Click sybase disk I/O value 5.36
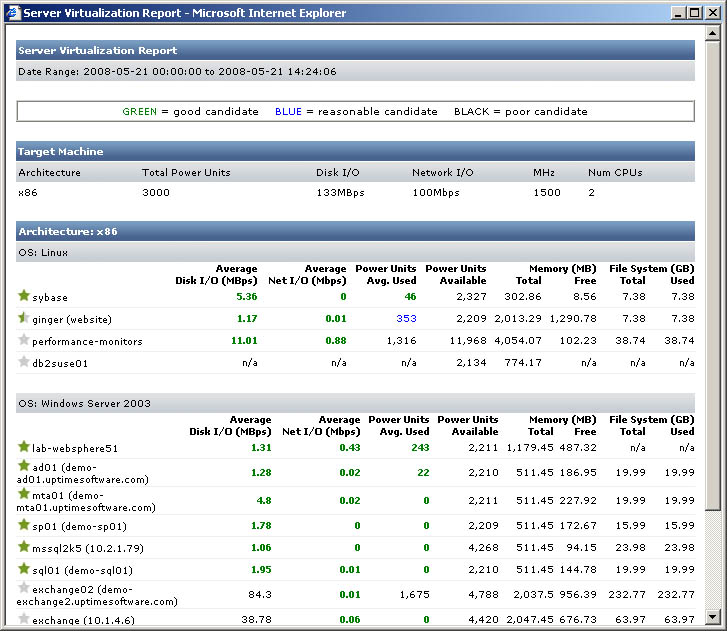Image resolution: width=727 pixels, height=631 pixels. pyautogui.click(x=247, y=297)
